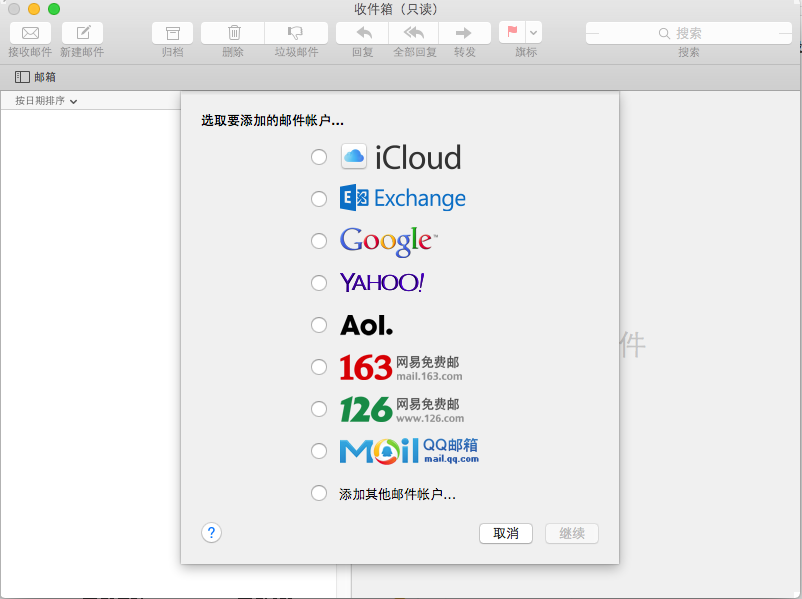Click the red Flag icon
Image resolution: width=802 pixels, height=599 pixels.
pos(513,32)
